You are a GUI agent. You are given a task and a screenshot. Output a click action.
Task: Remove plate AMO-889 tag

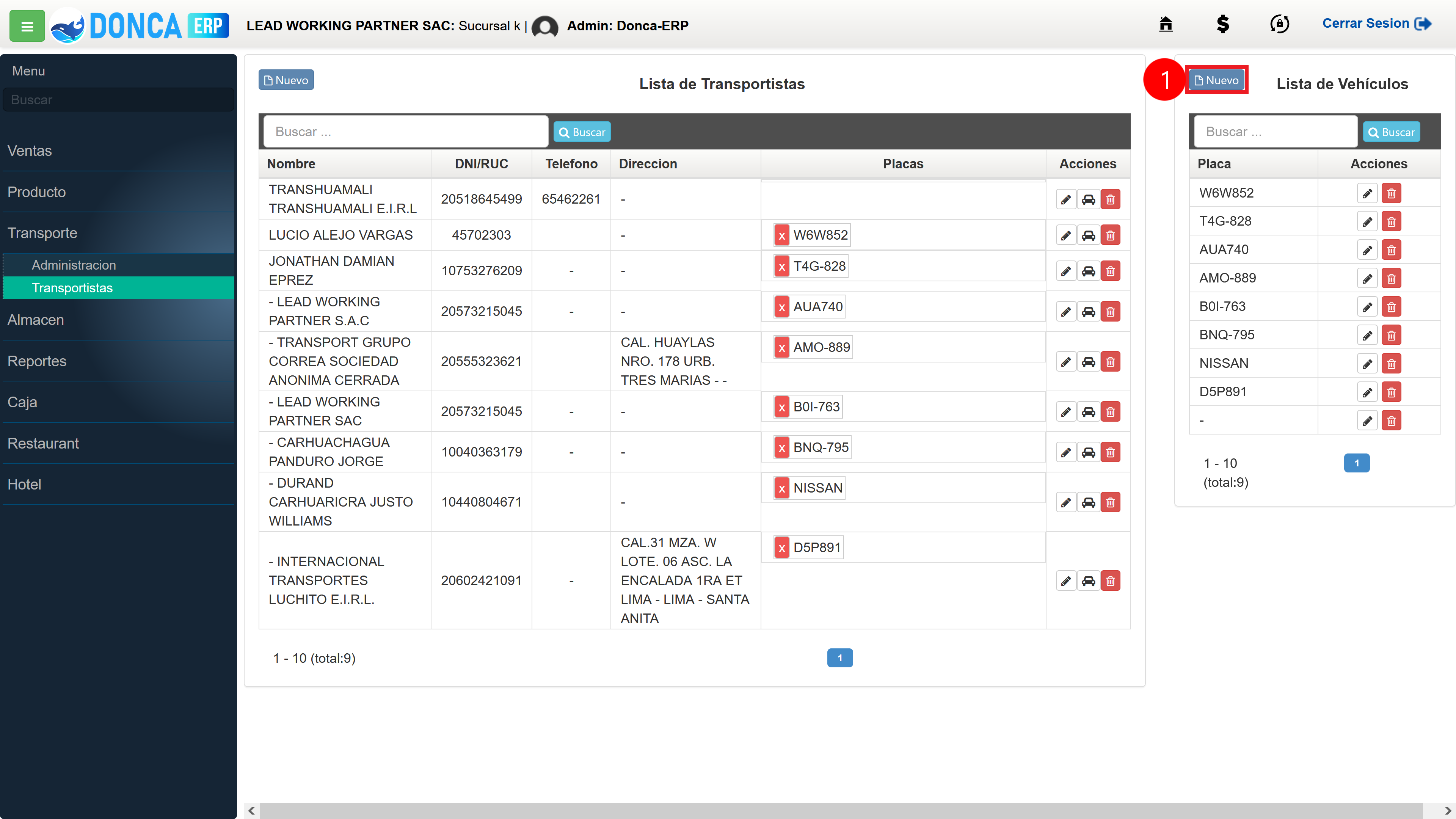click(782, 348)
